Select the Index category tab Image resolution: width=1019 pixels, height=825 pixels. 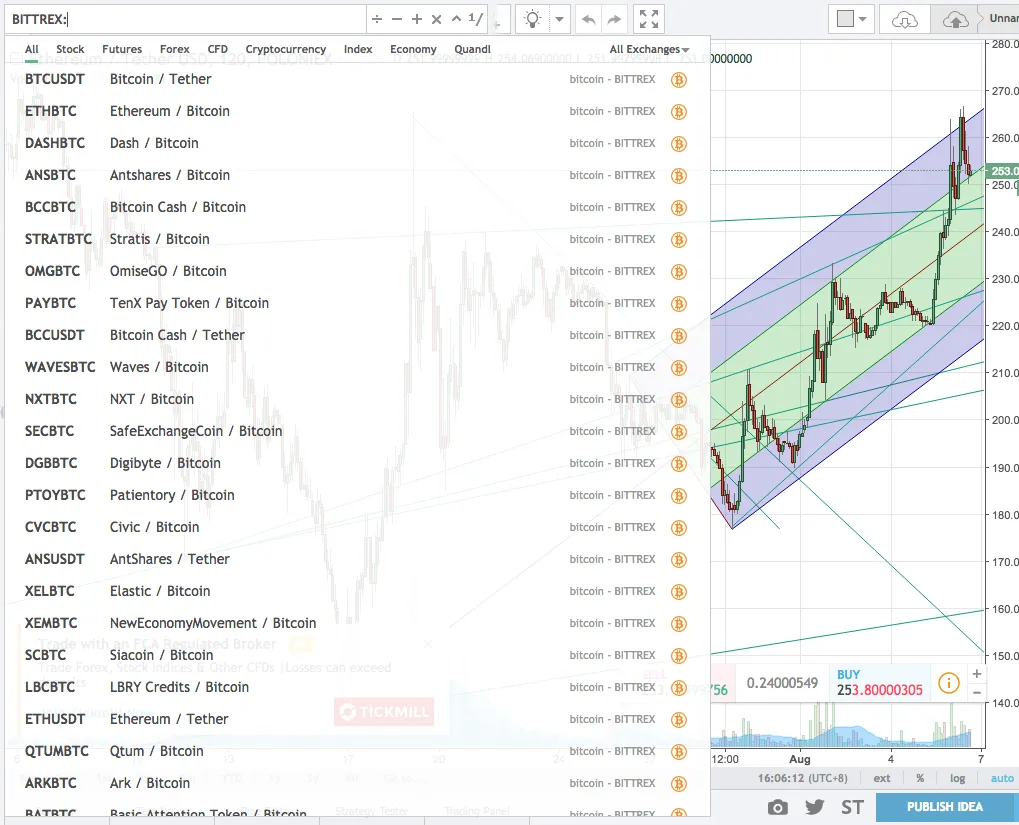(x=358, y=49)
